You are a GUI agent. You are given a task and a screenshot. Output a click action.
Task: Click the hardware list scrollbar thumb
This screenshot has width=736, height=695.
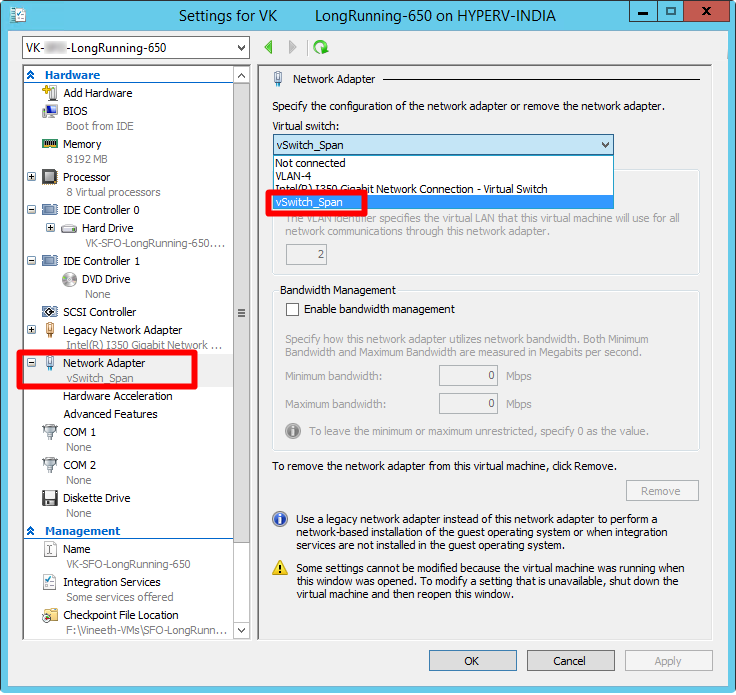pos(241,313)
